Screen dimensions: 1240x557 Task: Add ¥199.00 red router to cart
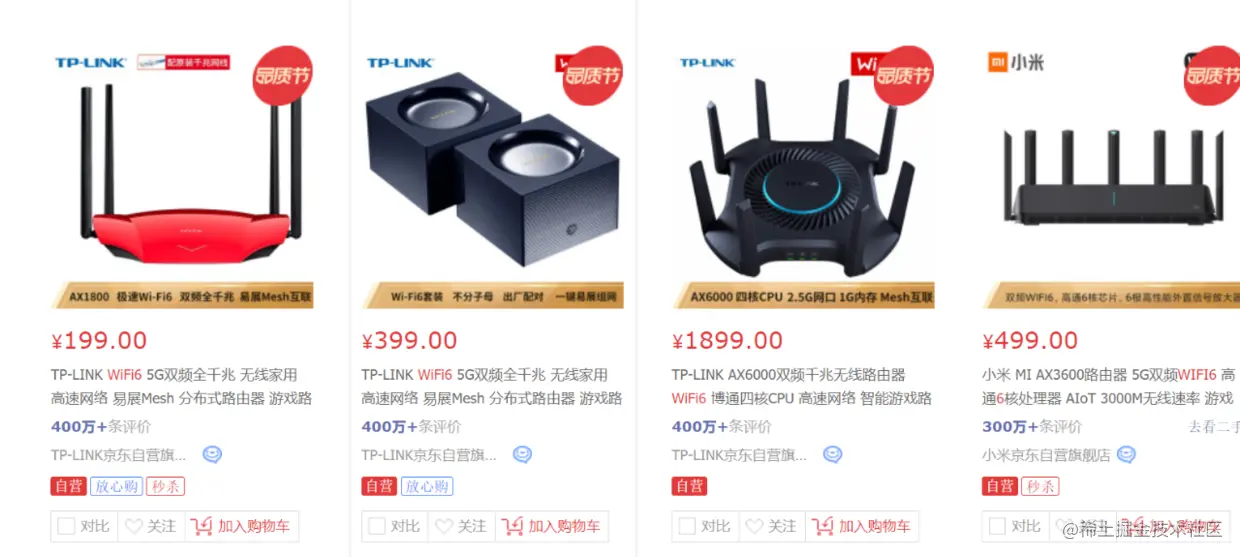point(242,526)
